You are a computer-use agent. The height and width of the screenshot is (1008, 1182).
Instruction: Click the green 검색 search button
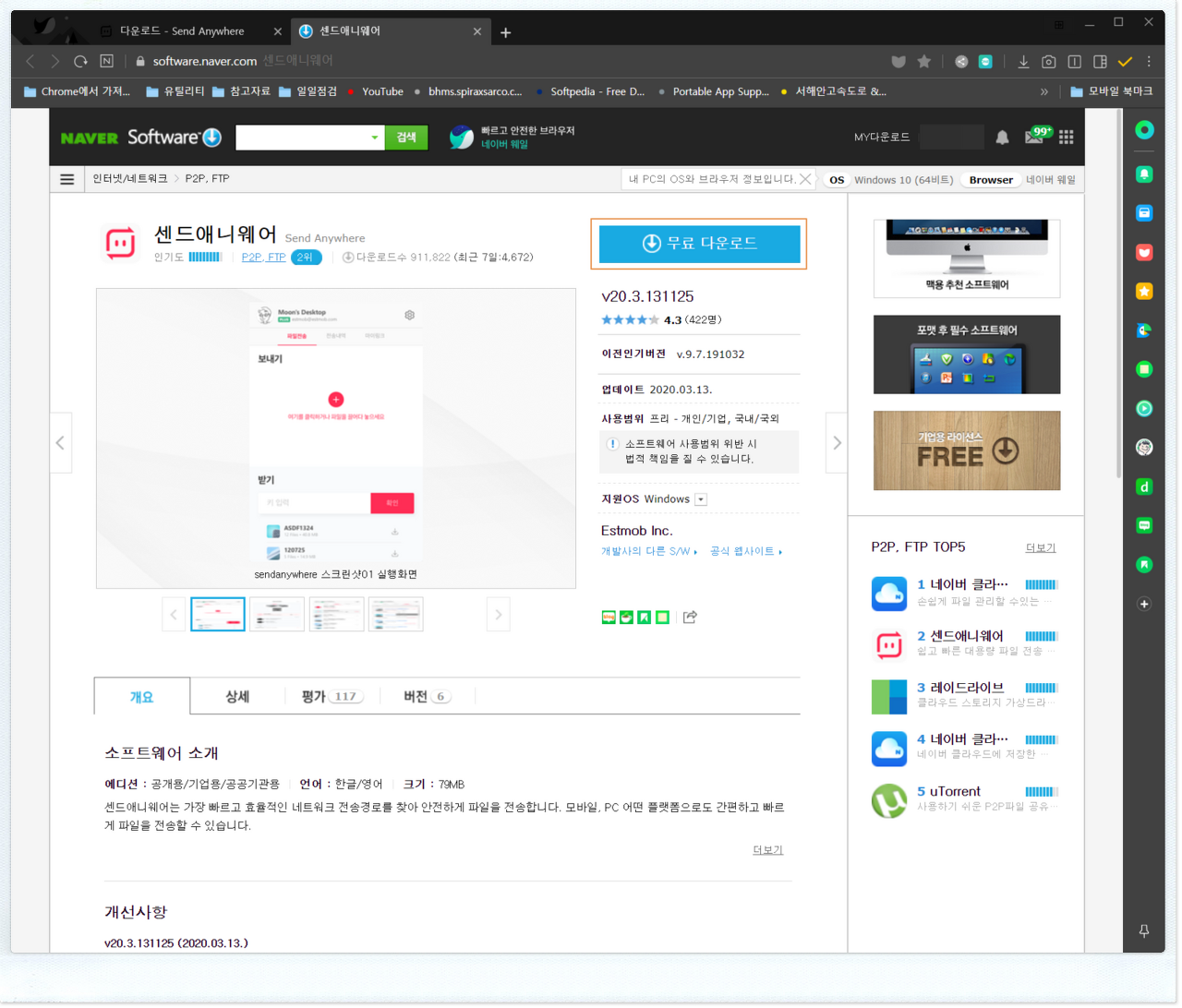point(406,138)
